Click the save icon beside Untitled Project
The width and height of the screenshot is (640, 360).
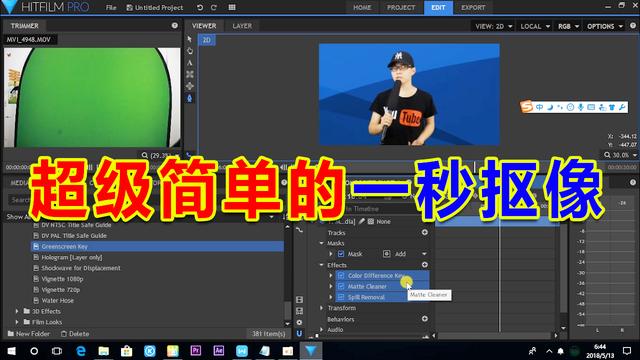[129, 7]
